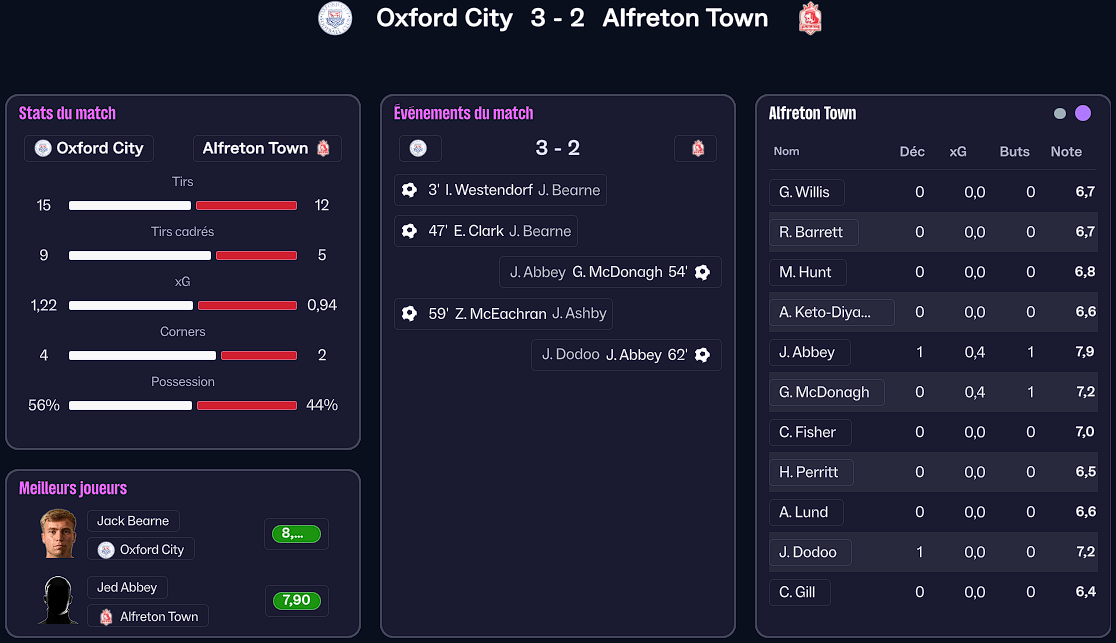
Task: Click Jack Bearne's portrait photo
Action: click(x=59, y=533)
